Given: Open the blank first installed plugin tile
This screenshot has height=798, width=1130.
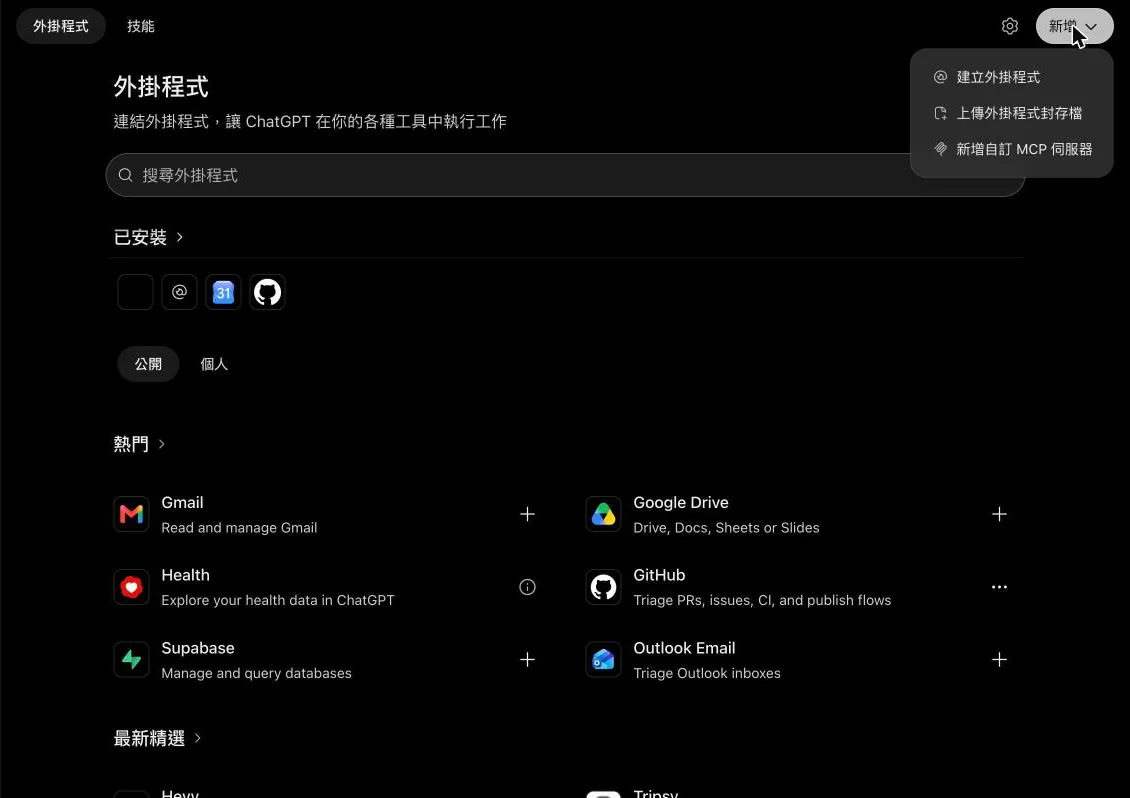Looking at the screenshot, I should pos(135,292).
